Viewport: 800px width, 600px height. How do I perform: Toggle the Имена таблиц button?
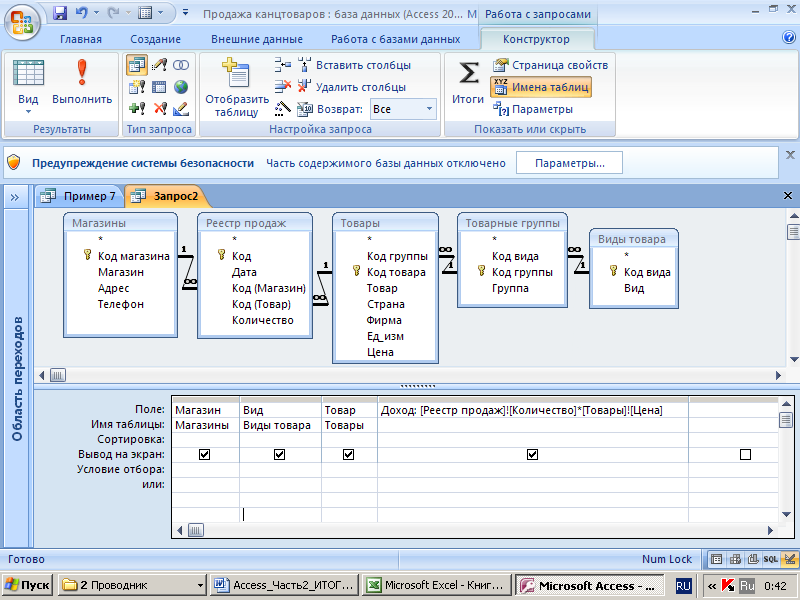[541, 87]
